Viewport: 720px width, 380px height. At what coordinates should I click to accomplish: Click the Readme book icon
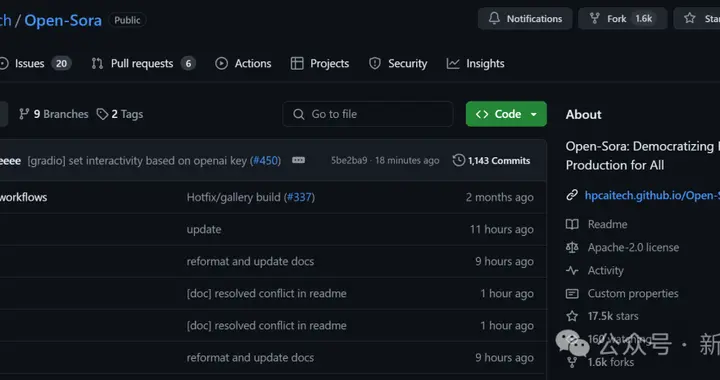(x=572, y=224)
